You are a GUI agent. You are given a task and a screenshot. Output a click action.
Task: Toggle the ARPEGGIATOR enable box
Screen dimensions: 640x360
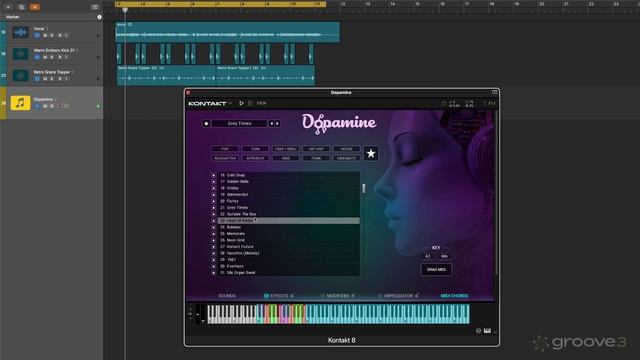380,296
